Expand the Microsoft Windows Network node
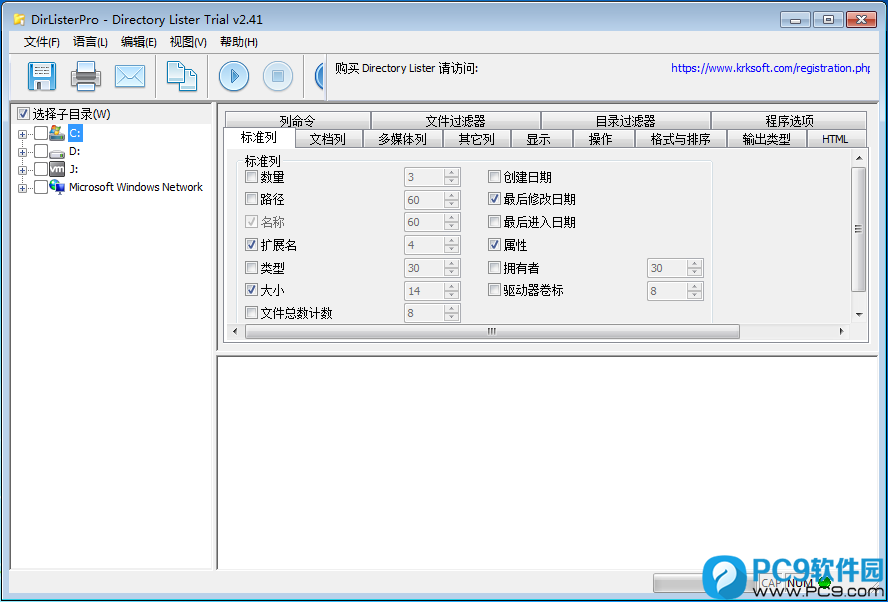The image size is (888, 602). pos(22,188)
